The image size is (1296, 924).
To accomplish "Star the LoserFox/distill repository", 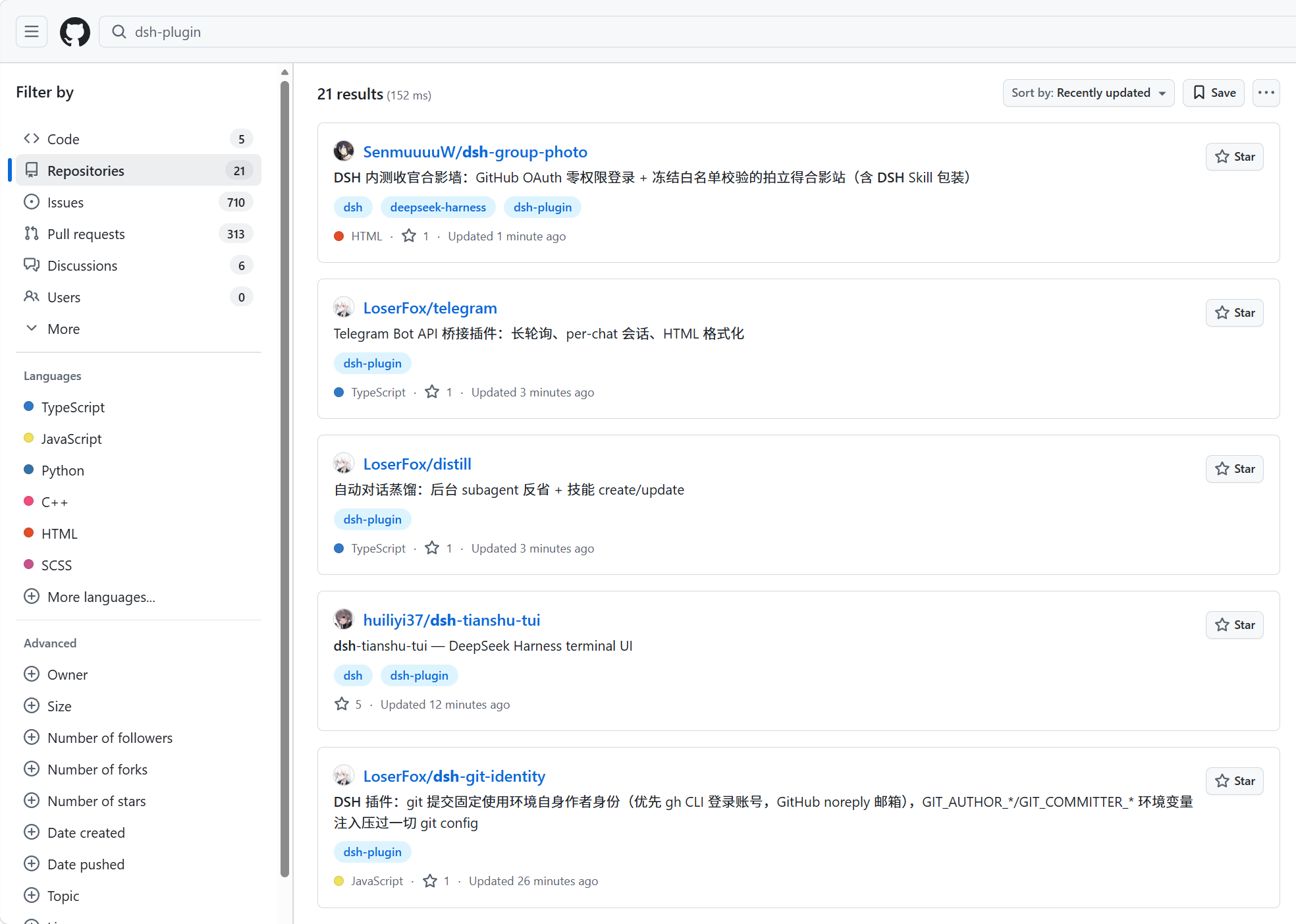I will (x=1235, y=469).
